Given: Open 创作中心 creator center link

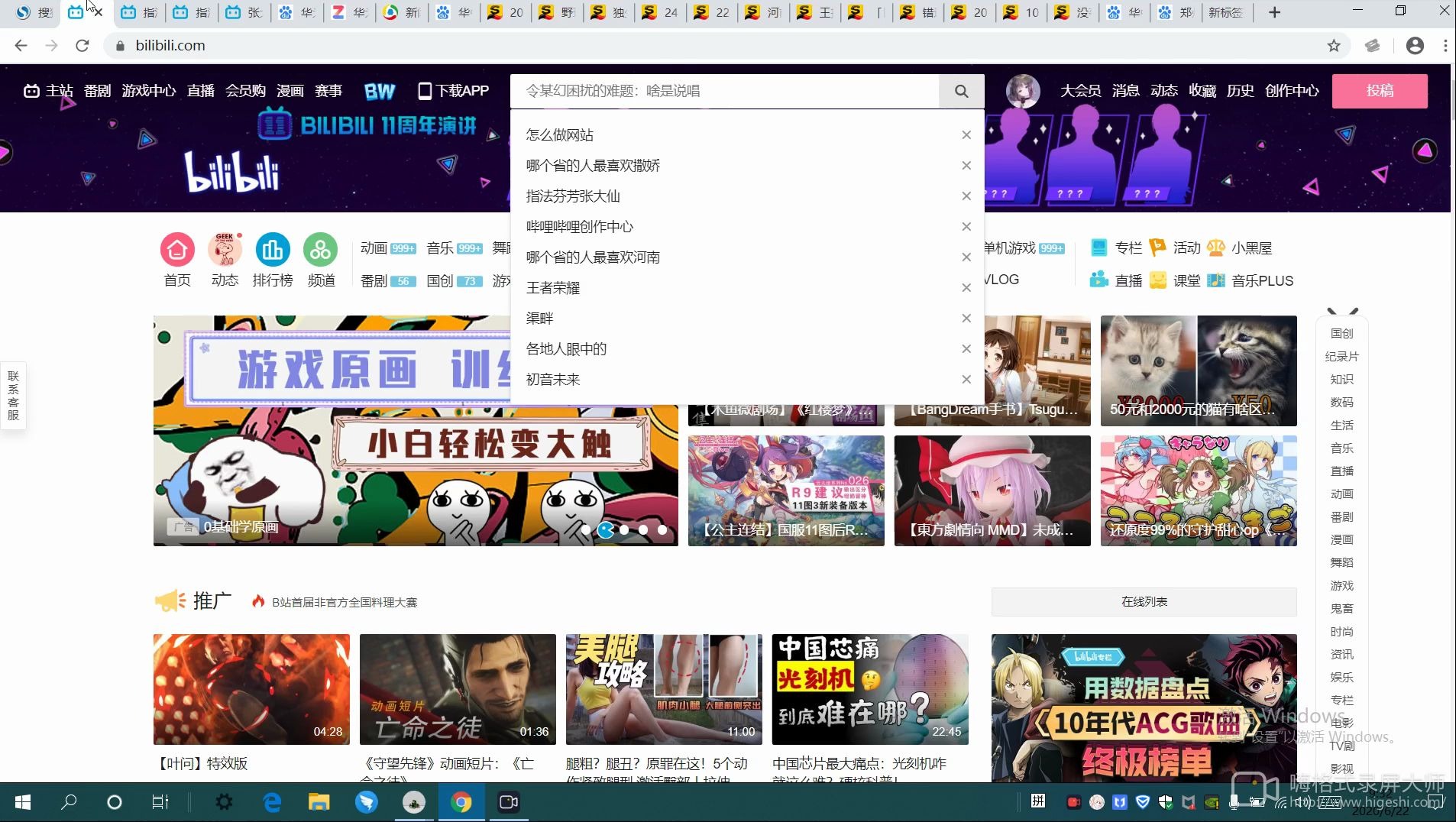Looking at the screenshot, I should pyautogui.click(x=1292, y=91).
